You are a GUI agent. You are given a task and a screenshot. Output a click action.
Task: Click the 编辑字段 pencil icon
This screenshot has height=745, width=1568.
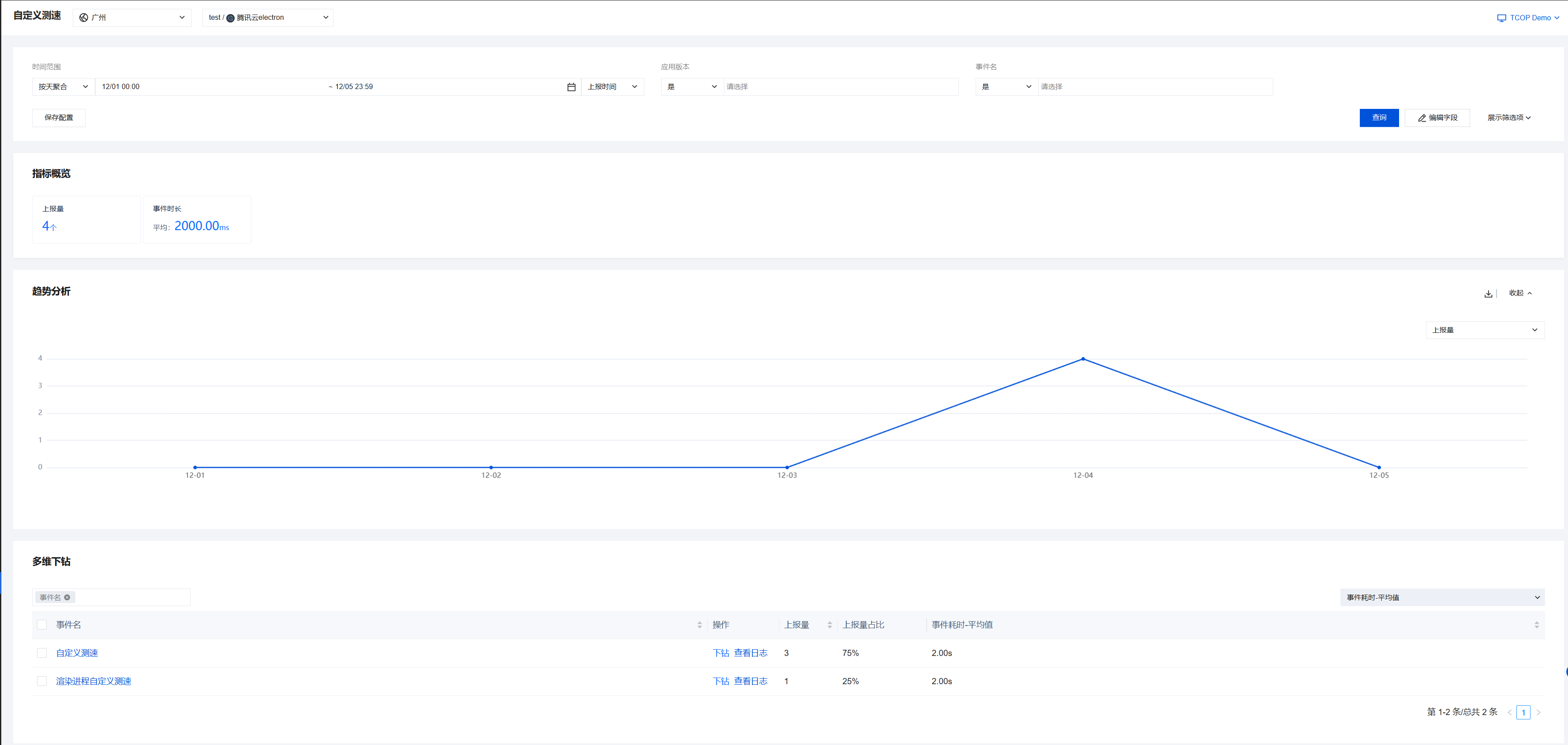(1422, 118)
